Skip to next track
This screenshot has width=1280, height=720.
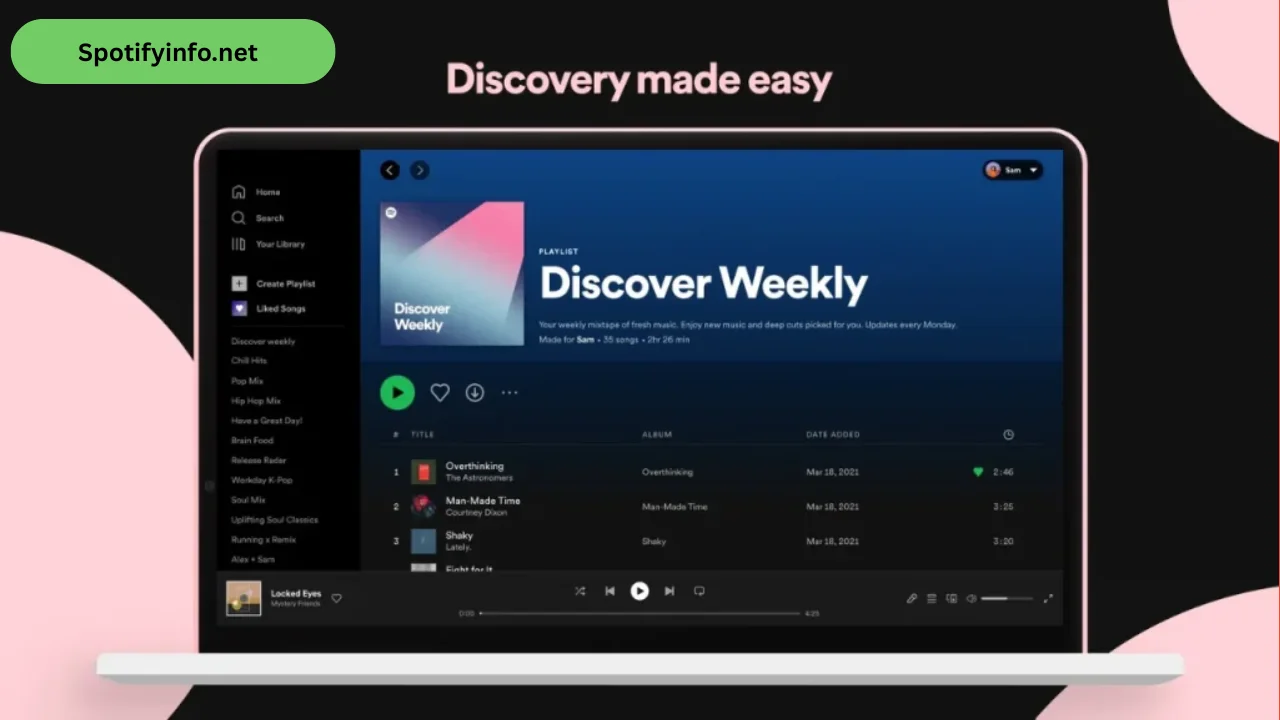(x=670, y=591)
